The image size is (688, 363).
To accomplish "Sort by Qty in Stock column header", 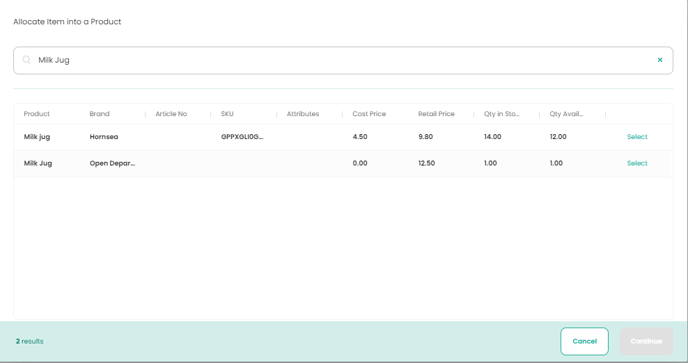I will click(502, 114).
